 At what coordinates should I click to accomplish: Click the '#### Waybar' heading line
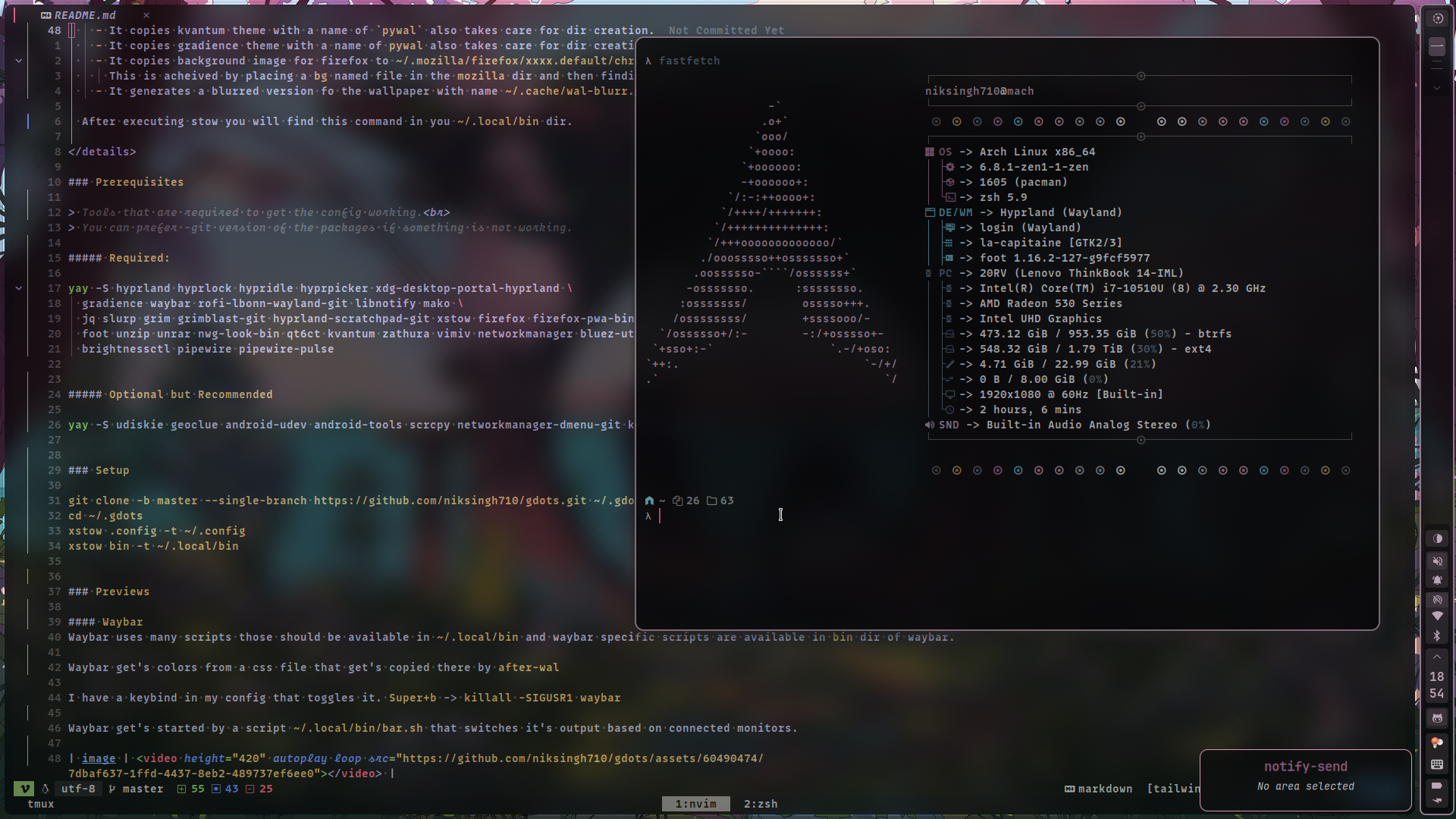tap(105, 622)
